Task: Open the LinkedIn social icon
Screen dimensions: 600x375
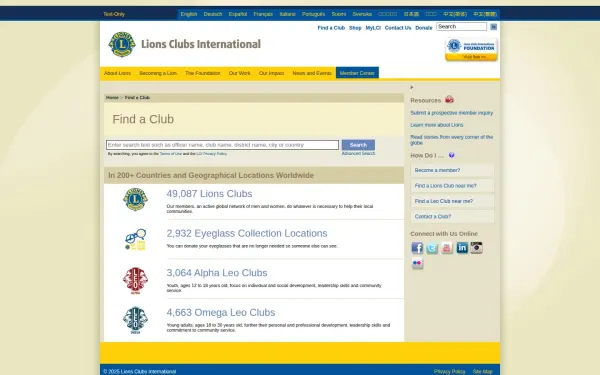Action: tap(462, 248)
